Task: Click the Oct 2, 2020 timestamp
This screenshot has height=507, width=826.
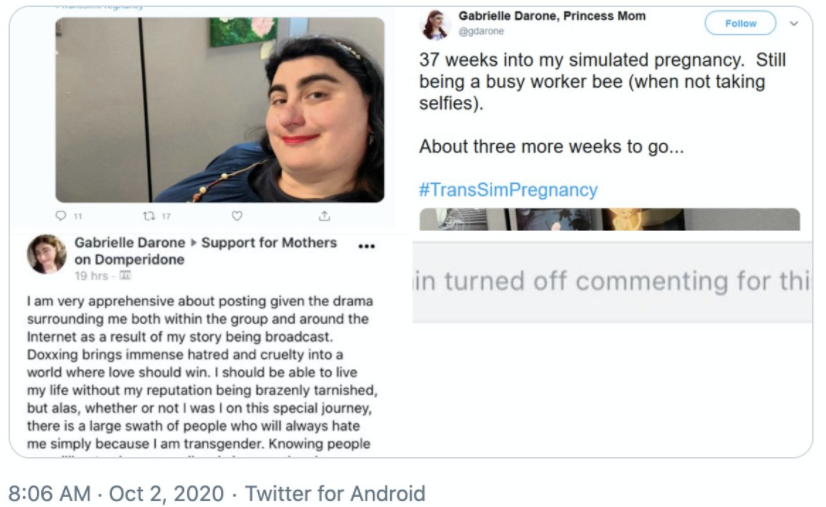Action: pos(166,494)
